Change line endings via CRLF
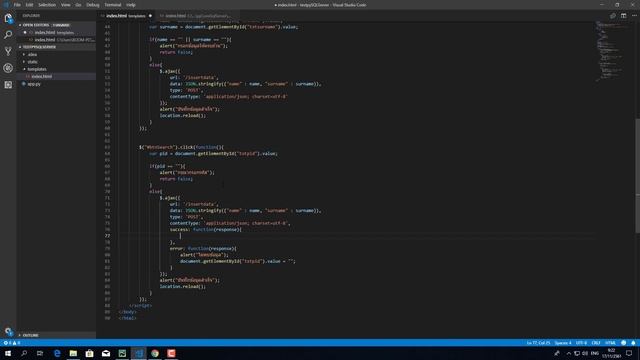Viewport: 640px width, 360px height. point(596,343)
